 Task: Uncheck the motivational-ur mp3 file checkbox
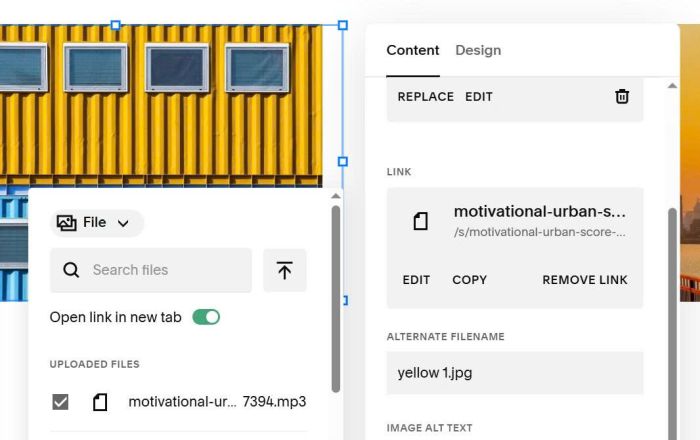point(61,402)
